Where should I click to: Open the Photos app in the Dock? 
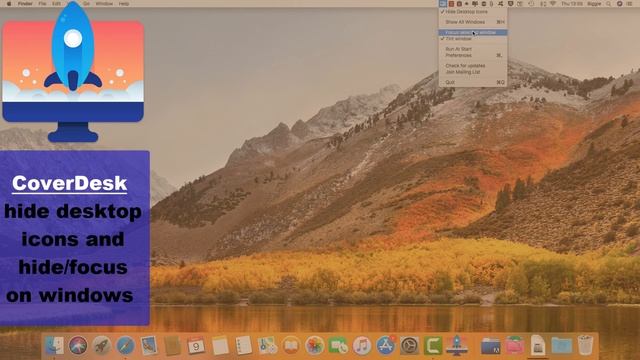click(315, 345)
